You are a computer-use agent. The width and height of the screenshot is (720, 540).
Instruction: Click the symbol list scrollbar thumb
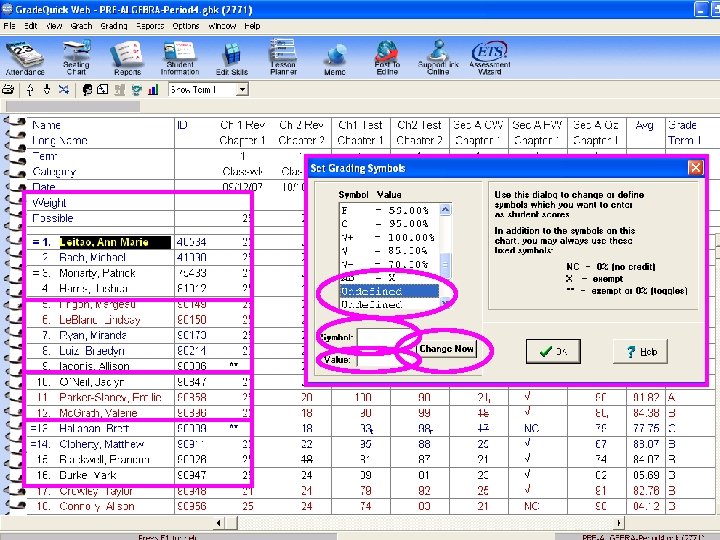coord(445,264)
